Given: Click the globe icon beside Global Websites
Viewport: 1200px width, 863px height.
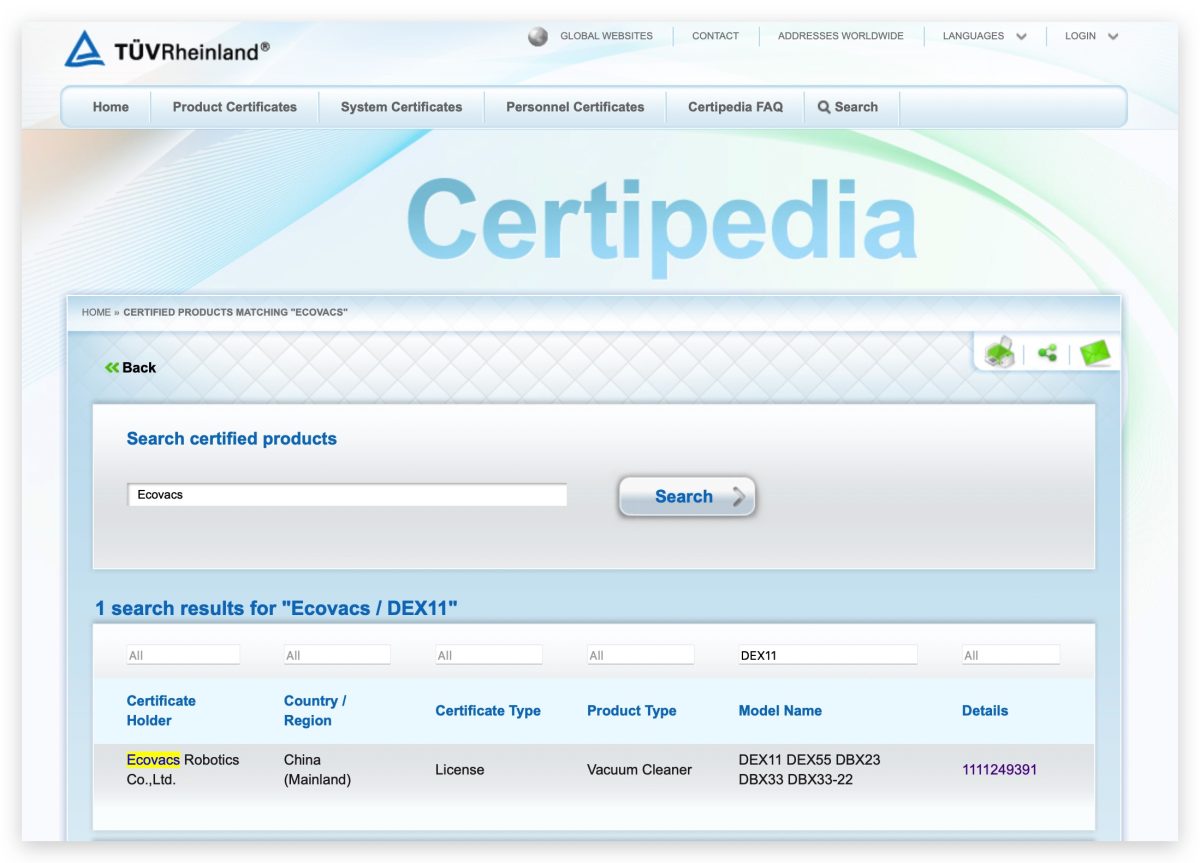Looking at the screenshot, I should tap(538, 36).
